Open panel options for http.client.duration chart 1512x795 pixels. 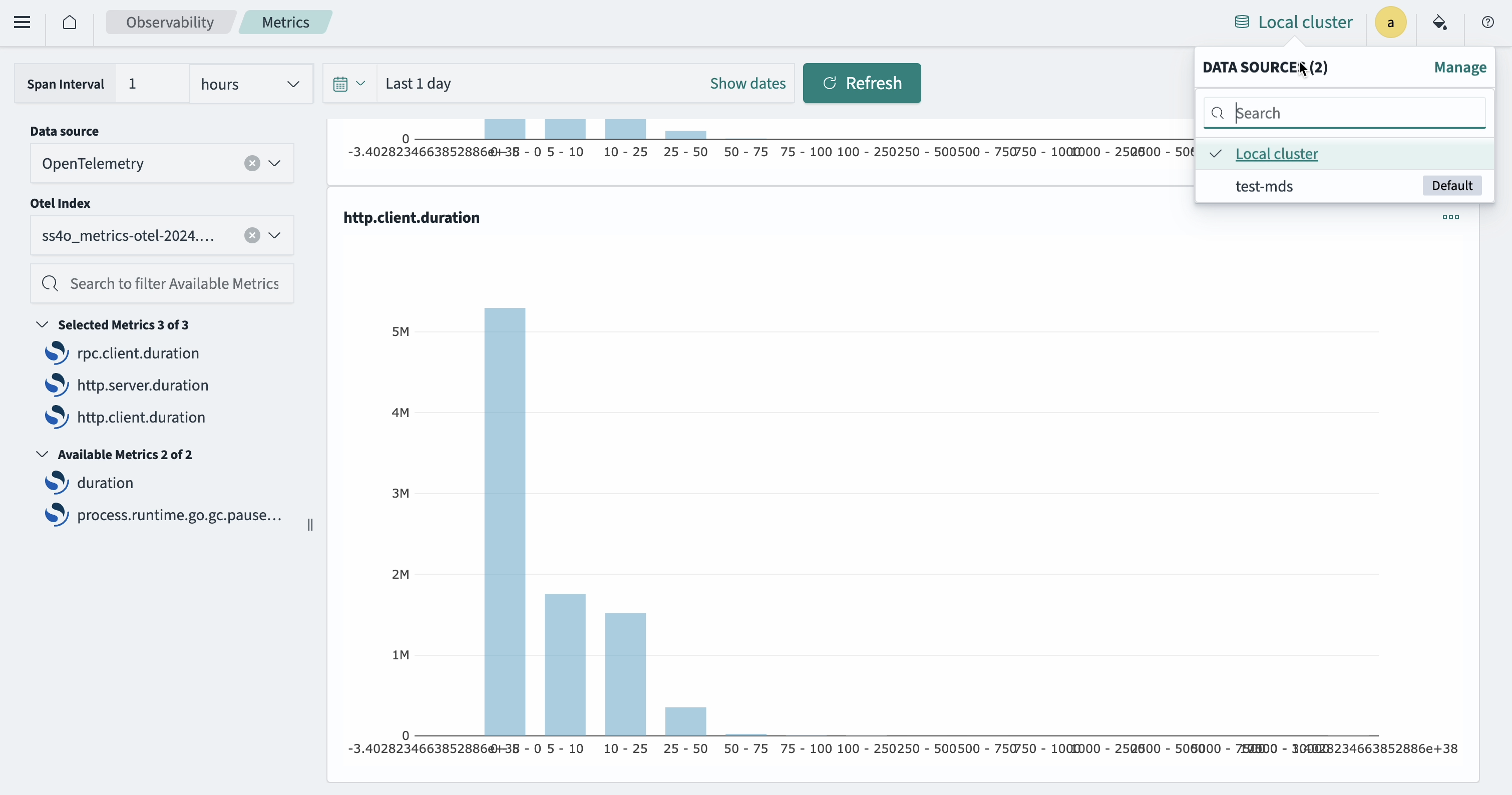click(x=1450, y=217)
